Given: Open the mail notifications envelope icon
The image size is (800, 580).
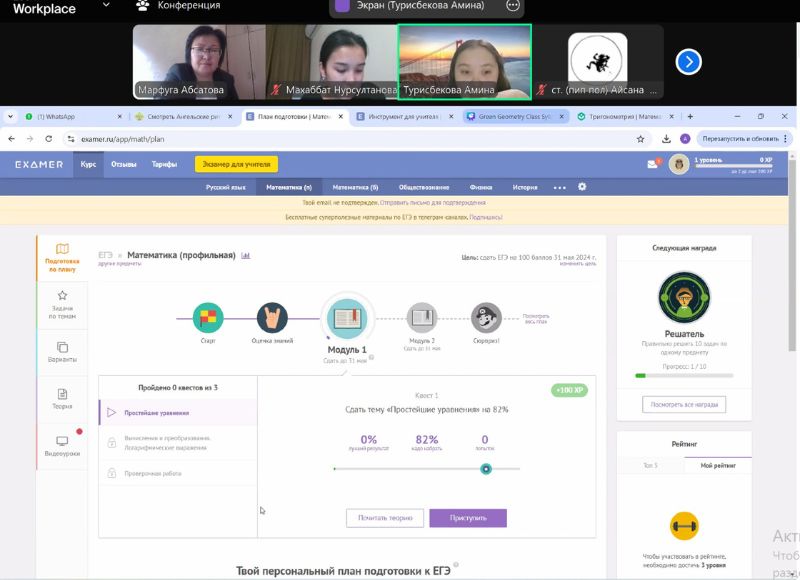Looking at the screenshot, I should [654, 164].
